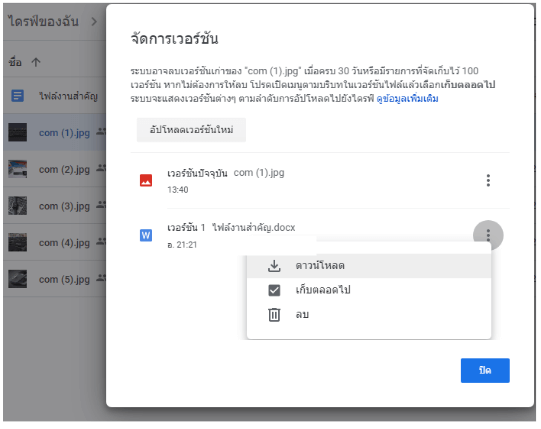Image resolution: width=541 pixels, height=429 pixels.
Task: Select the com (3).jpg file thumbnail
Action: (x=18, y=206)
